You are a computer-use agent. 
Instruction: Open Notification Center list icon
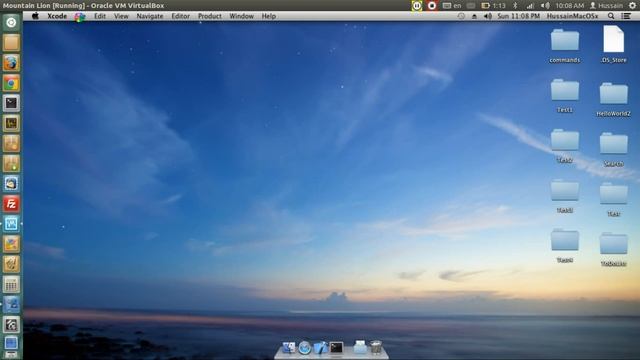(626, 16)
